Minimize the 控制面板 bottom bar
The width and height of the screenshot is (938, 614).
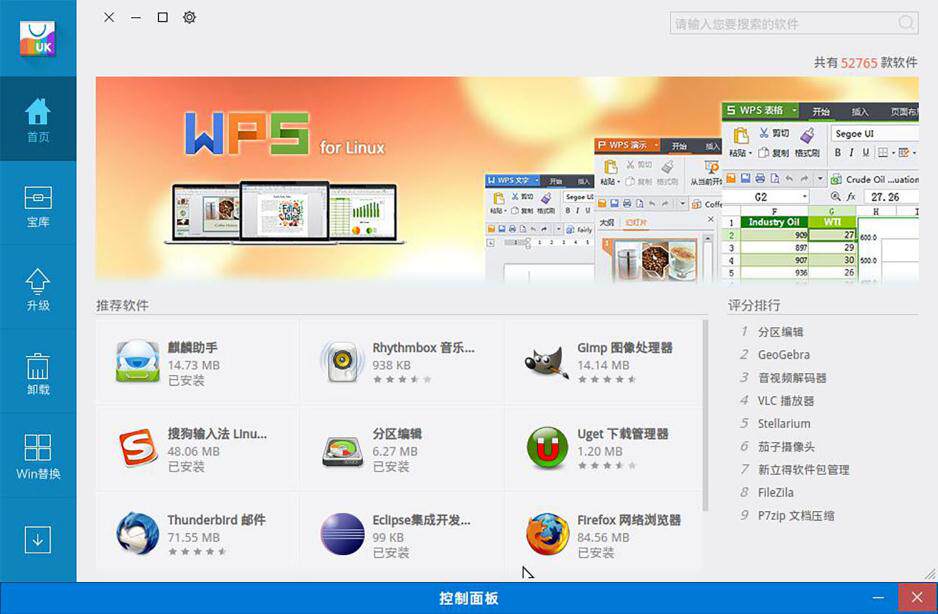[x=878, y=598]
